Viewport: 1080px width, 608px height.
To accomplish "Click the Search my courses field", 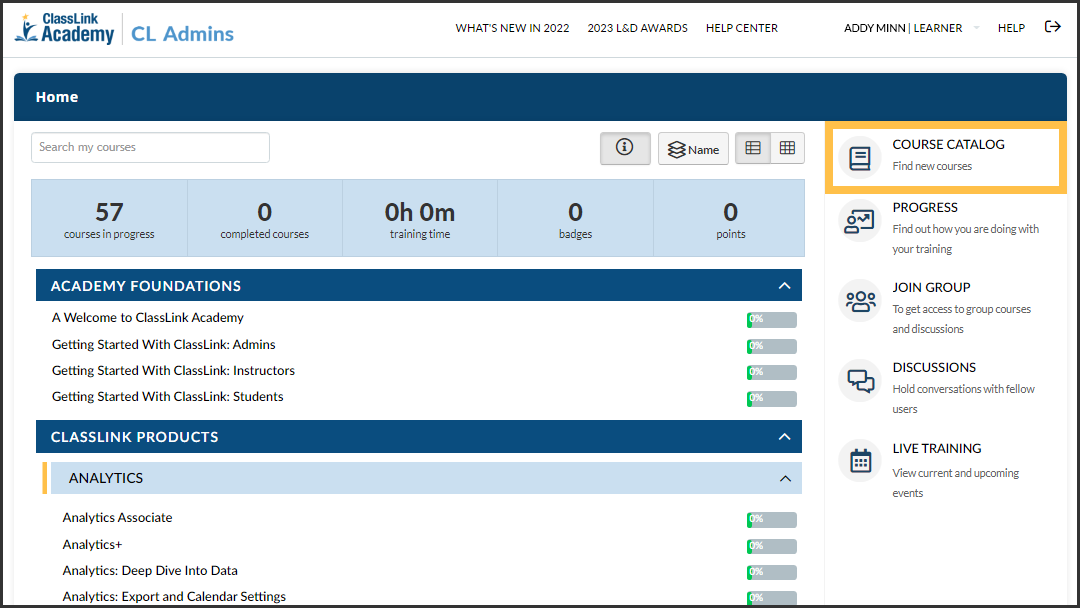I will click(x=150, y=147).
